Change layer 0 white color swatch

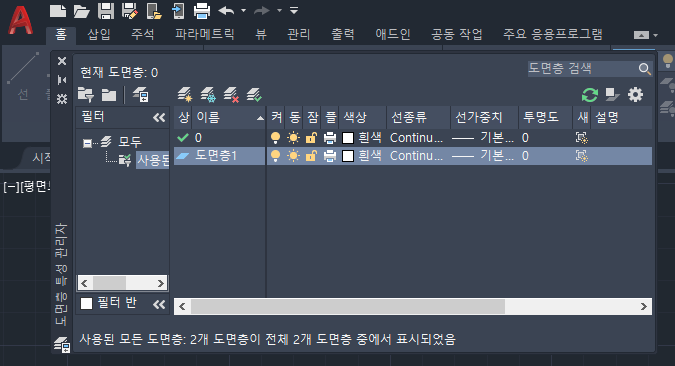click(x=348, y=138)
